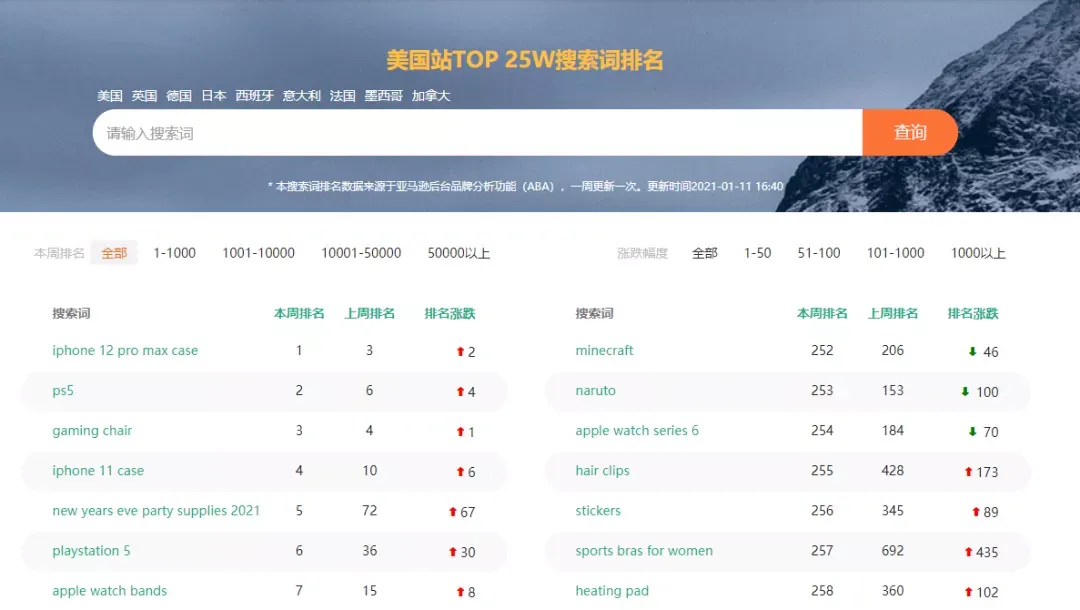Filter this week's rank by 1-1000

[174, 253]
